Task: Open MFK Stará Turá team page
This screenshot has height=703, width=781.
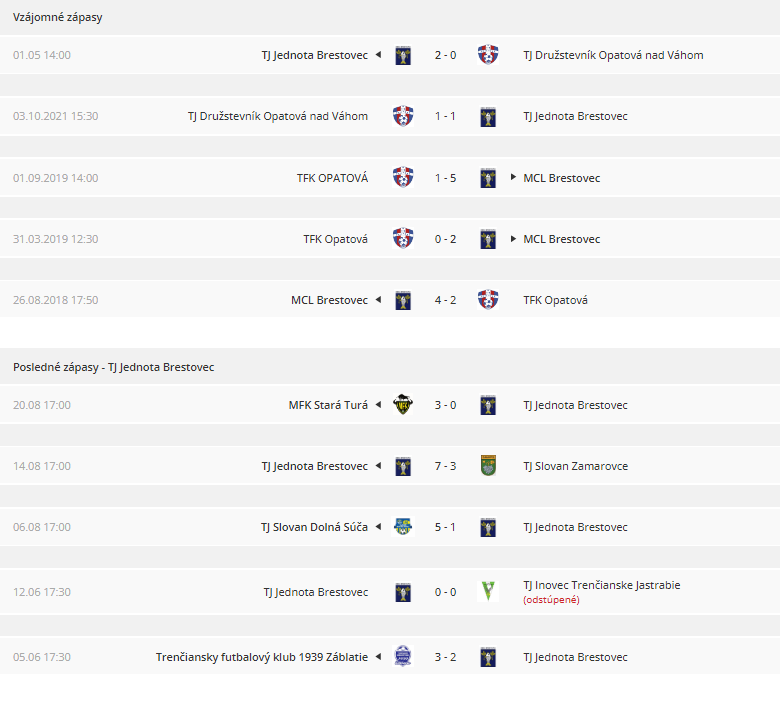Action: click(328, 405)
